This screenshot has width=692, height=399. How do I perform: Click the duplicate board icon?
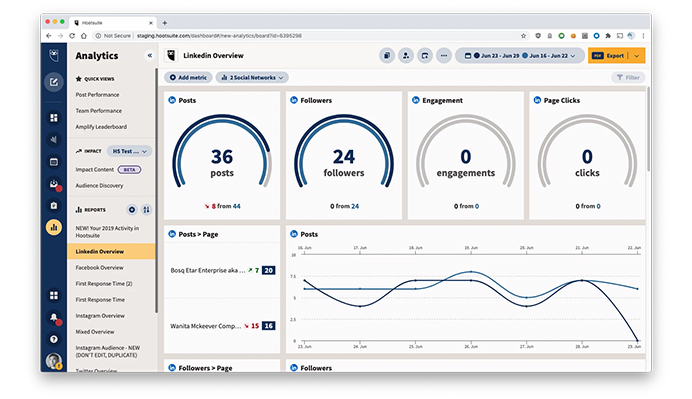[387, 56]
